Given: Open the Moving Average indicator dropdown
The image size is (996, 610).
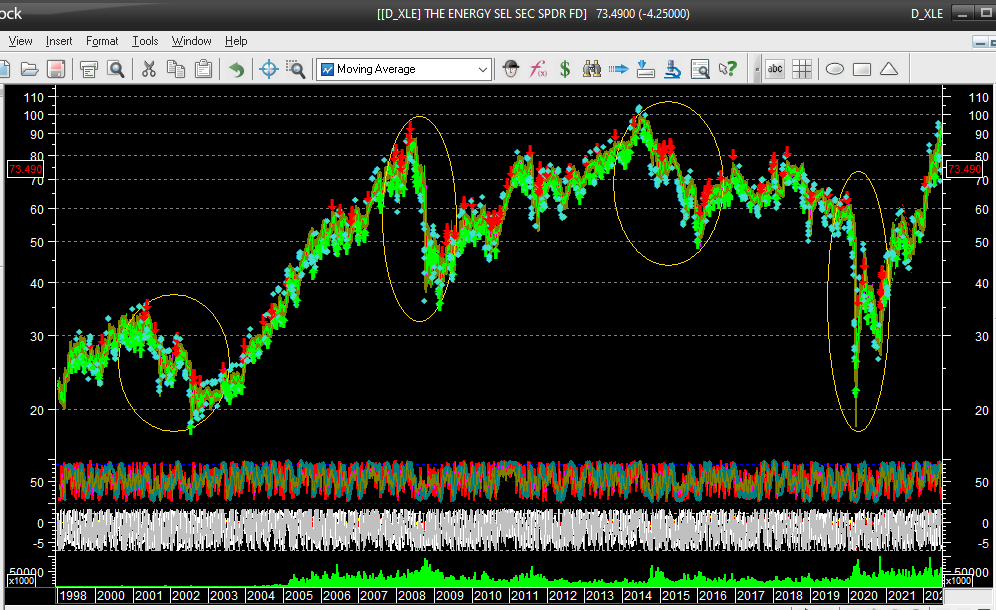Looking at the screenshot, I should (x=483, y=69).
